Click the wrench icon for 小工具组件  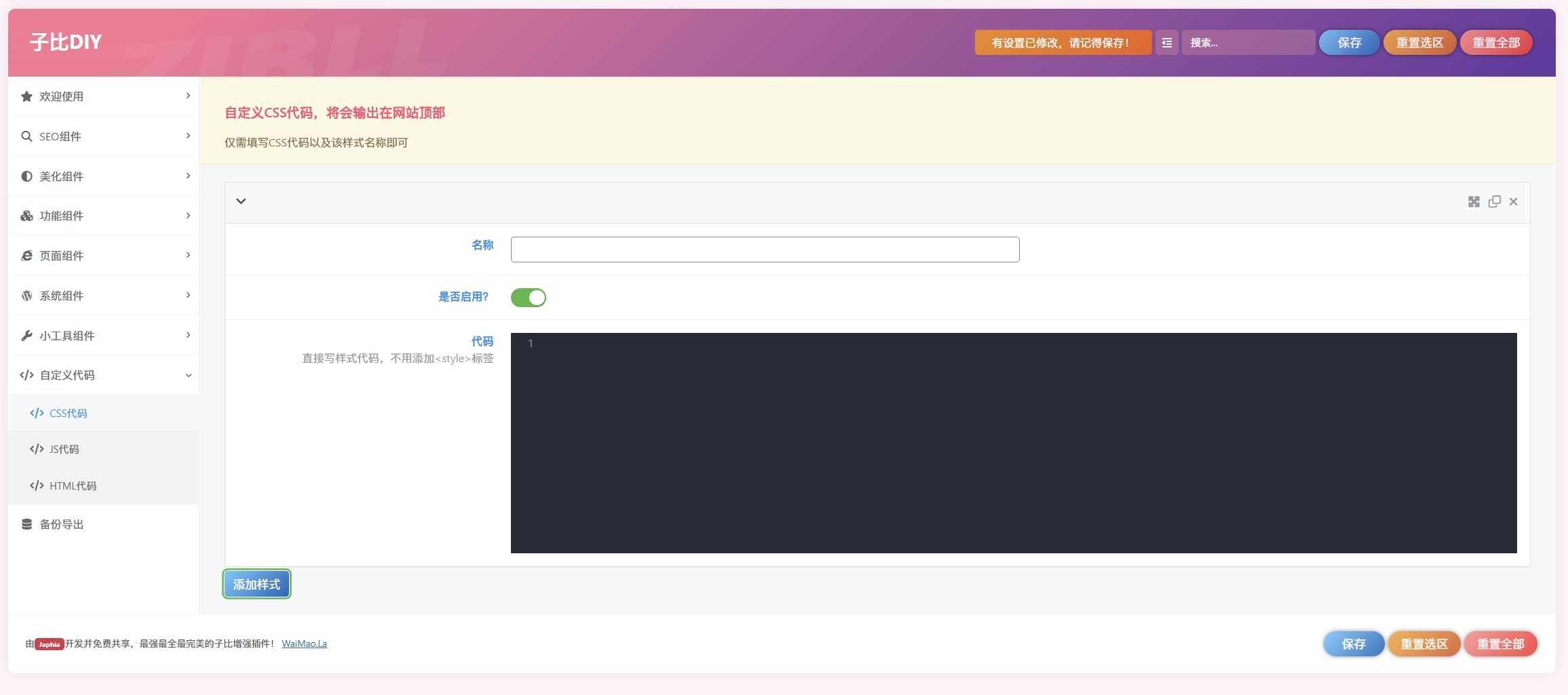tap(26, 336)
